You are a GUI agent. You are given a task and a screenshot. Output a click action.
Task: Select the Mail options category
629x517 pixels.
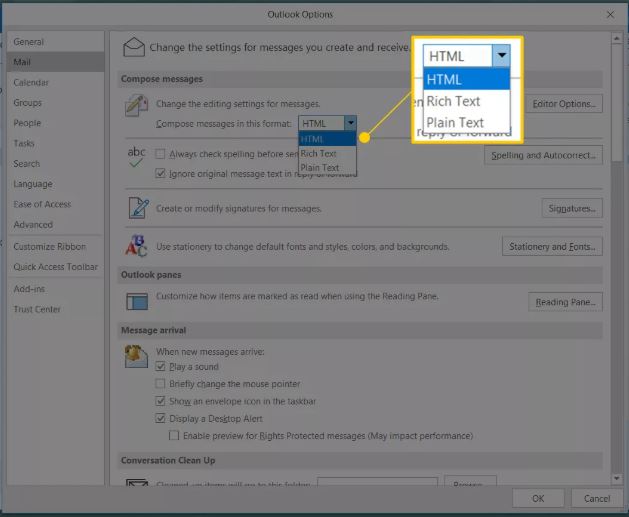pos(55,62)
